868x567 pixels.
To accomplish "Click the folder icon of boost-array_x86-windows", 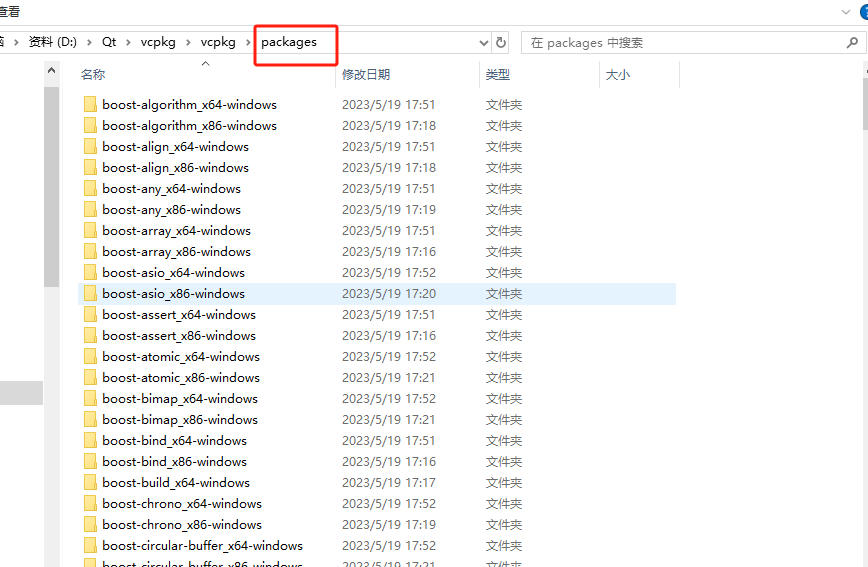I will [x=90, y=252].
